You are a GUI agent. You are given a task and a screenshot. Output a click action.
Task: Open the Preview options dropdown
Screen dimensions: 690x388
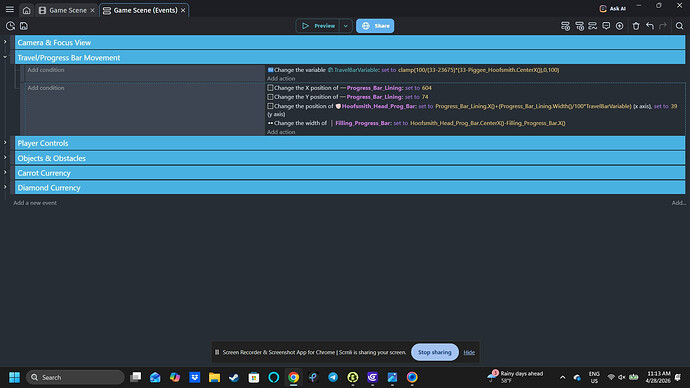click(346, 26)
